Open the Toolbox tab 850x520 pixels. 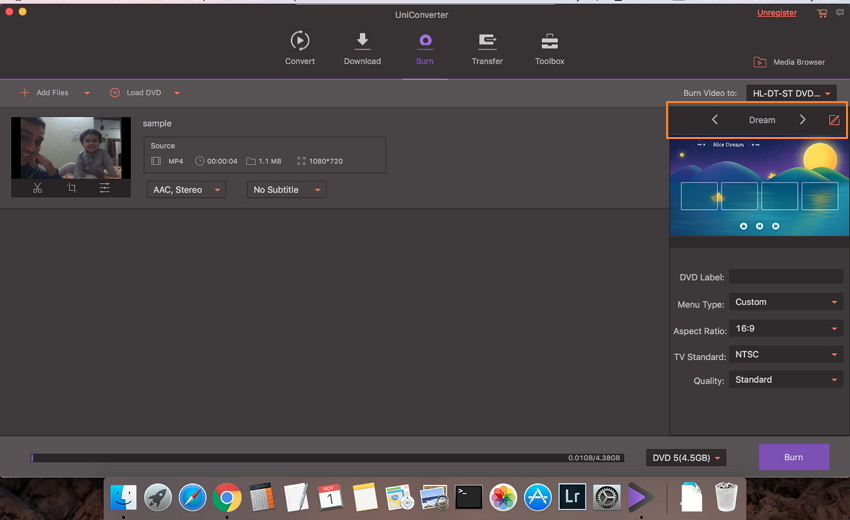point(549,48)
